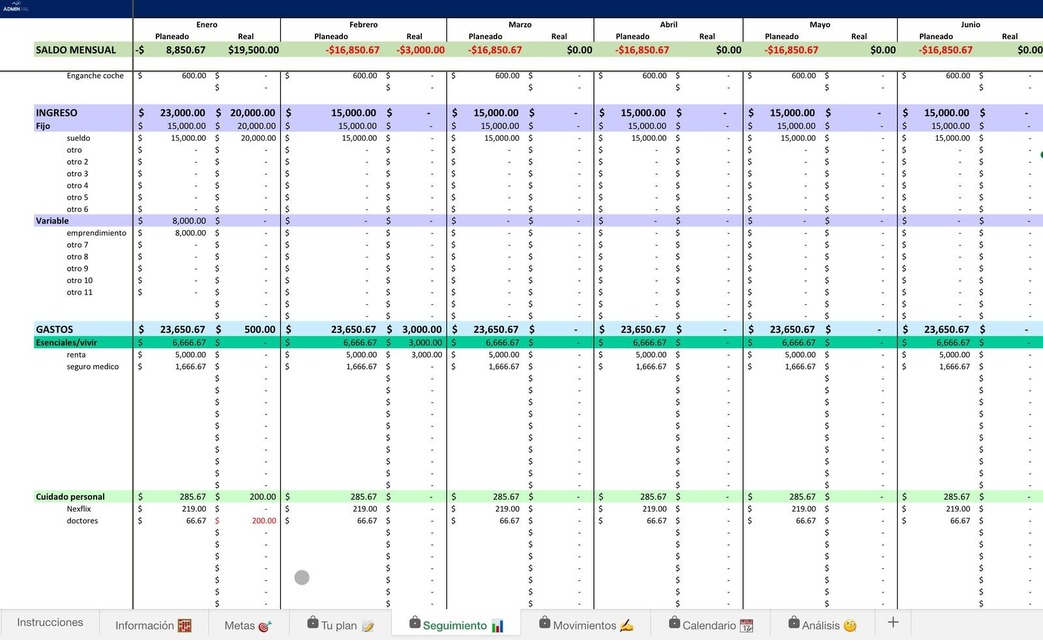1043x640 pixels.
Task: Select INGRESO Enero planned 23,000.00 cell
Action: coord(183,113)
